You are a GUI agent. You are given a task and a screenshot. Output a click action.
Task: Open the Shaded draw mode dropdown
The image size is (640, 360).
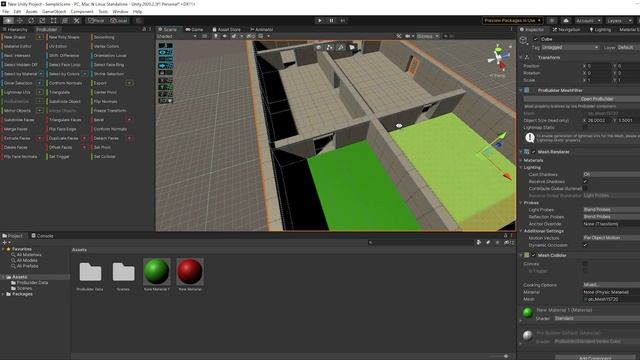coord(177,36)
